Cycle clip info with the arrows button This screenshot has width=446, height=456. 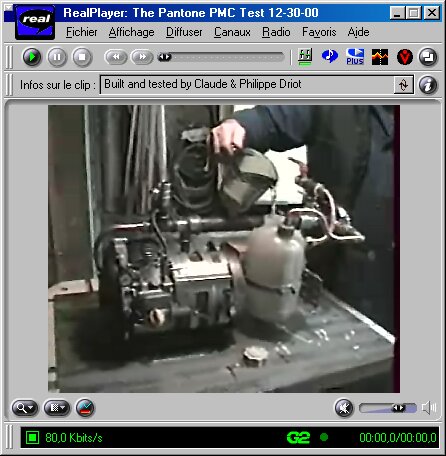coord(404,85)
